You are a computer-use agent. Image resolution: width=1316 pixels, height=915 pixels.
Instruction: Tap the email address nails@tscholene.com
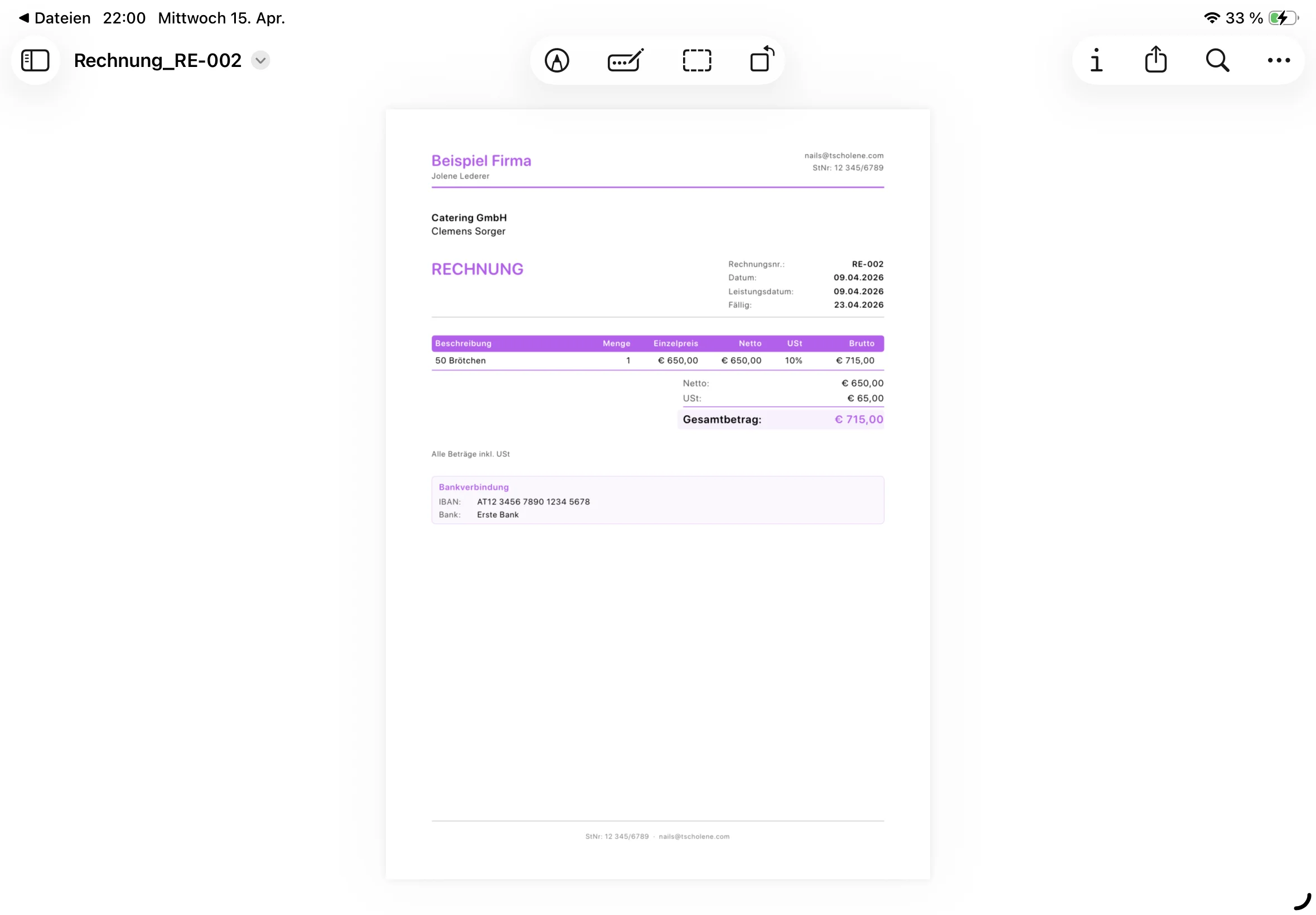point(843,155)
